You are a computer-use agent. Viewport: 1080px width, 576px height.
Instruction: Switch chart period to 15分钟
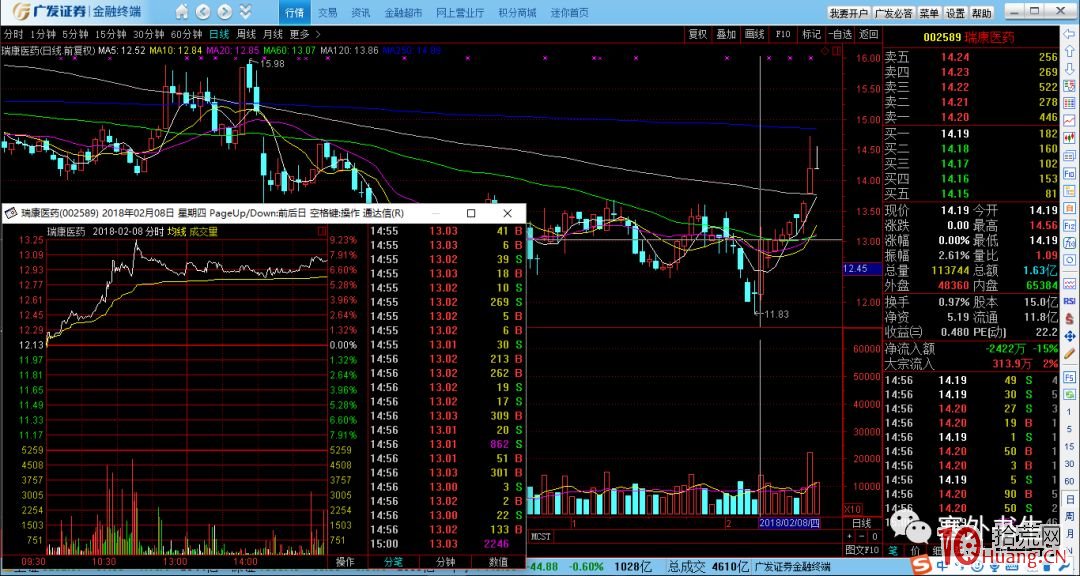[111, 34]
